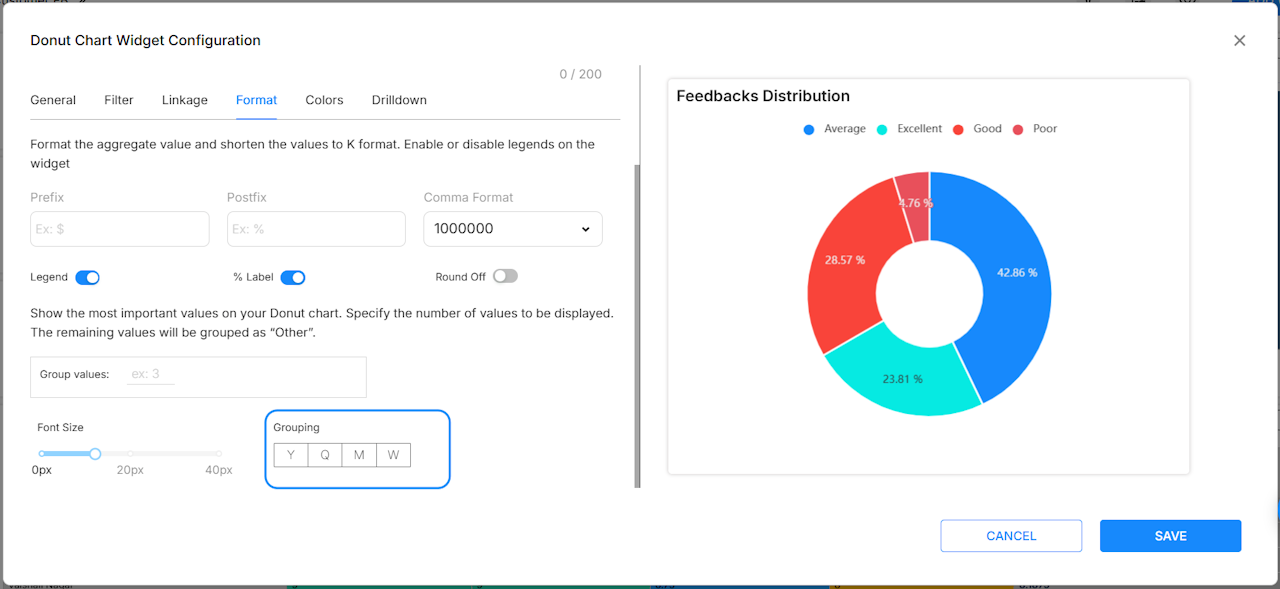
Task: Select the Y grouping option
Action: pyautogui.click(x=291, y=455)
